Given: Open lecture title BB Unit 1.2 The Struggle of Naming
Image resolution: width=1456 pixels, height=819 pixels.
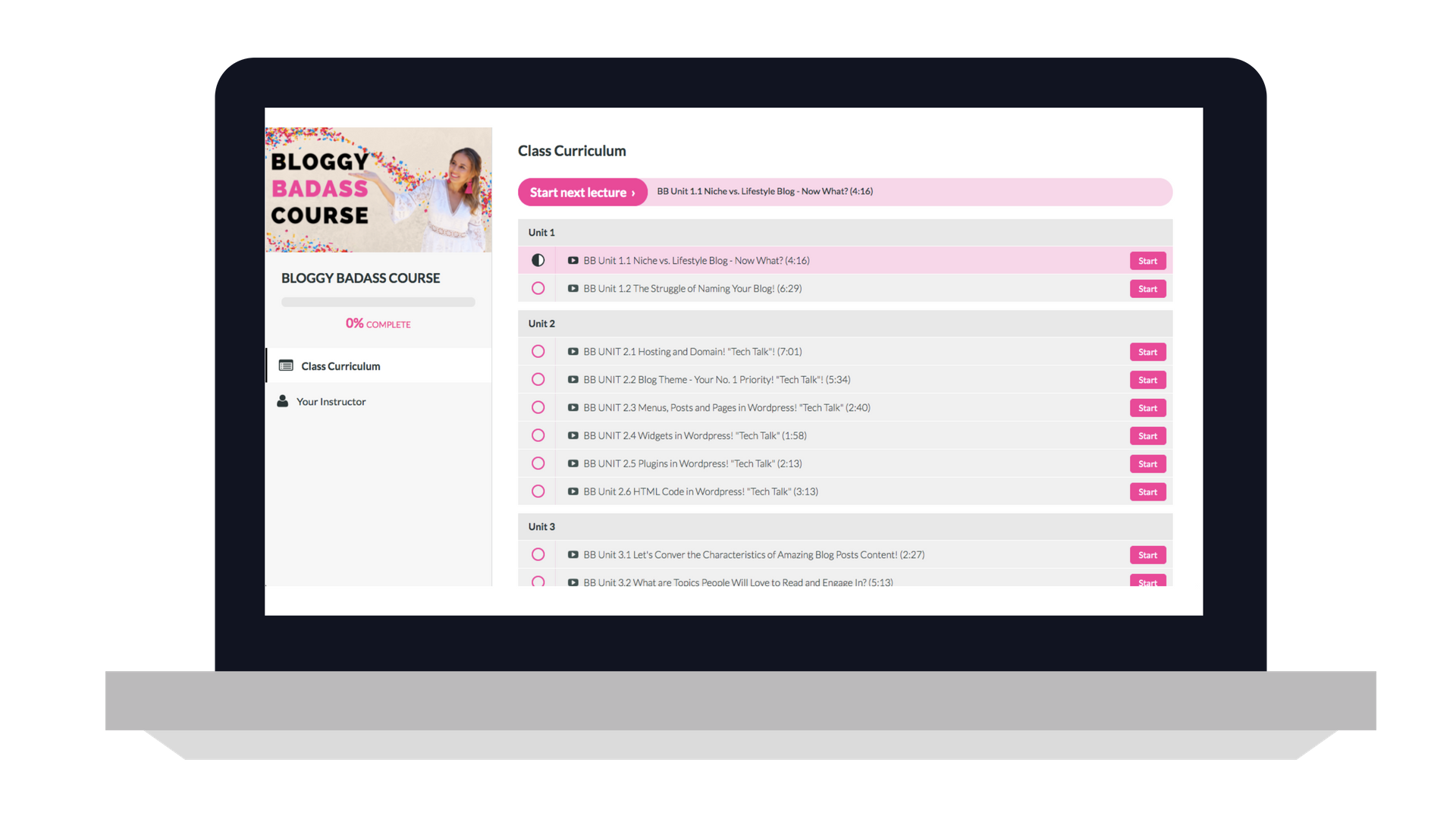Looking at the screenshot, I should tap(692, 288).
